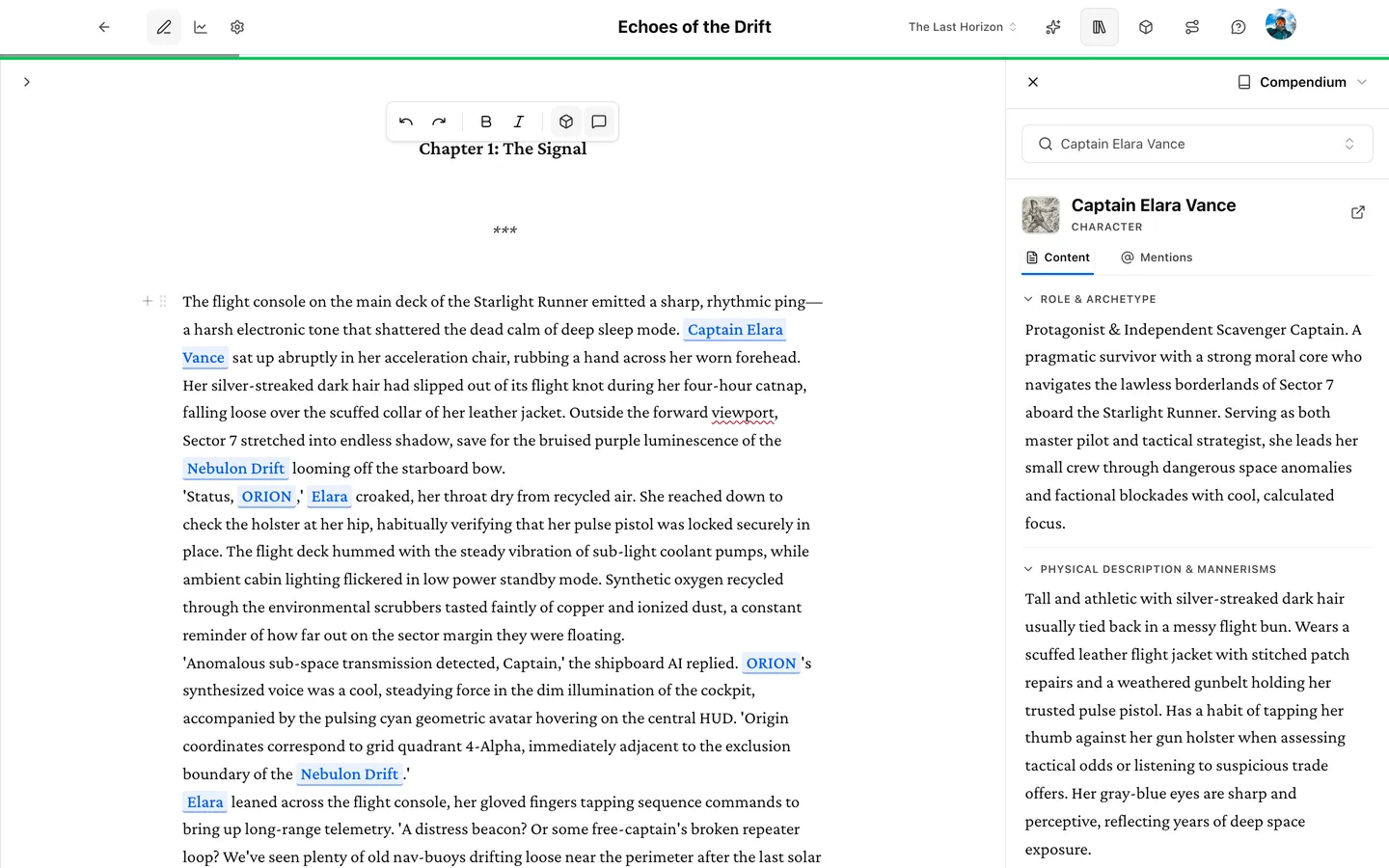Click the cube icon in floating toolbar
The width and height of the screenshot is (1389, 868).
pos(566,122)
